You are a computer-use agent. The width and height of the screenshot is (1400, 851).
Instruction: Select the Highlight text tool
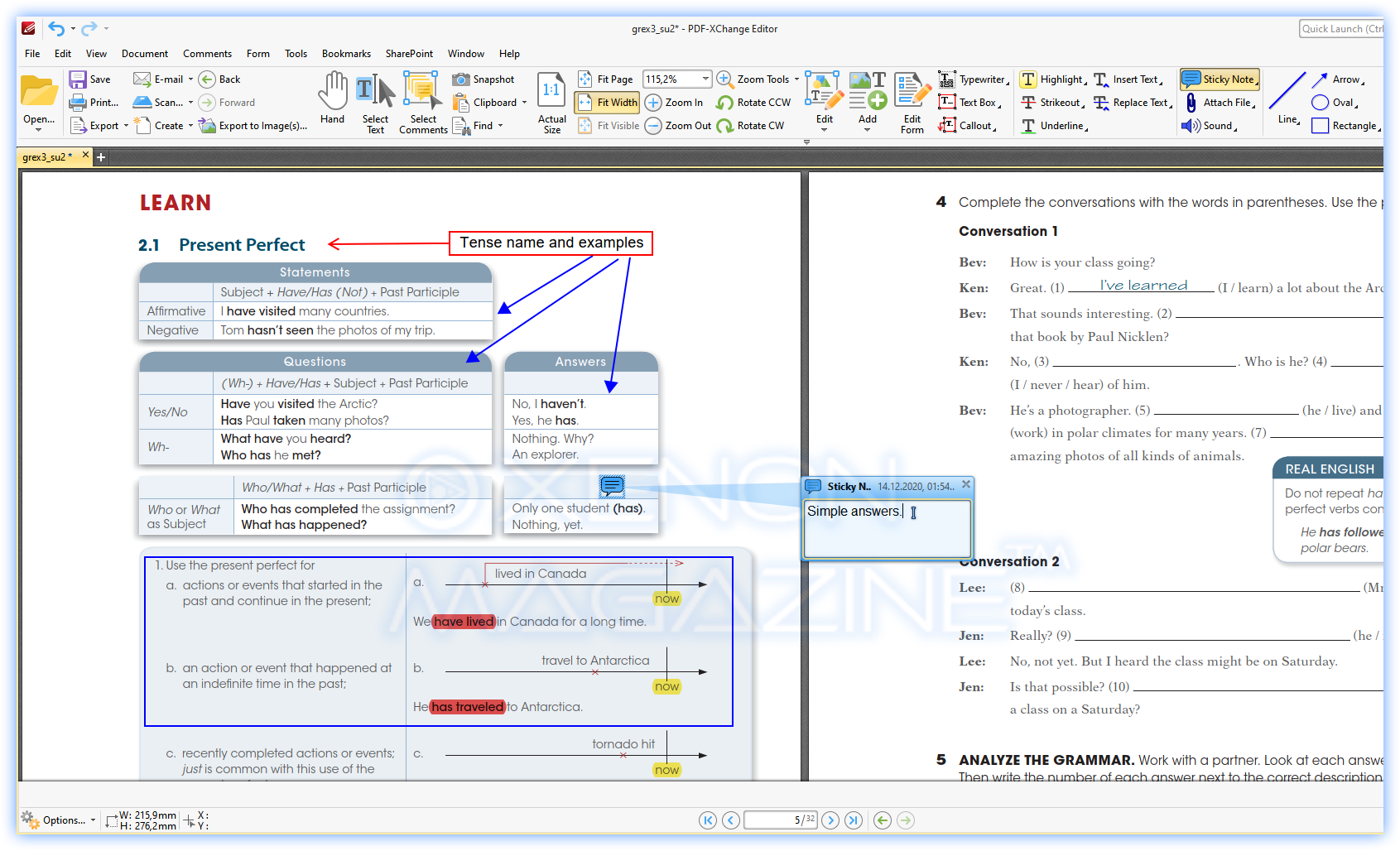click(1053, 79)
